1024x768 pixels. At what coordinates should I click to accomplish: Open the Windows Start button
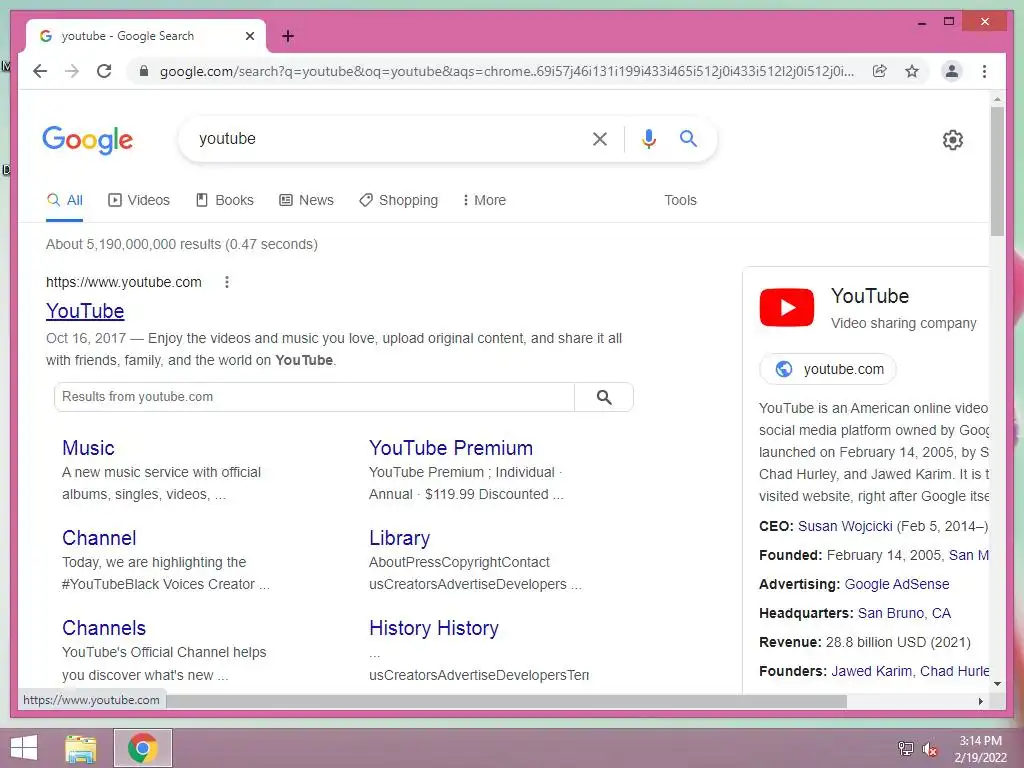point(24,748)
